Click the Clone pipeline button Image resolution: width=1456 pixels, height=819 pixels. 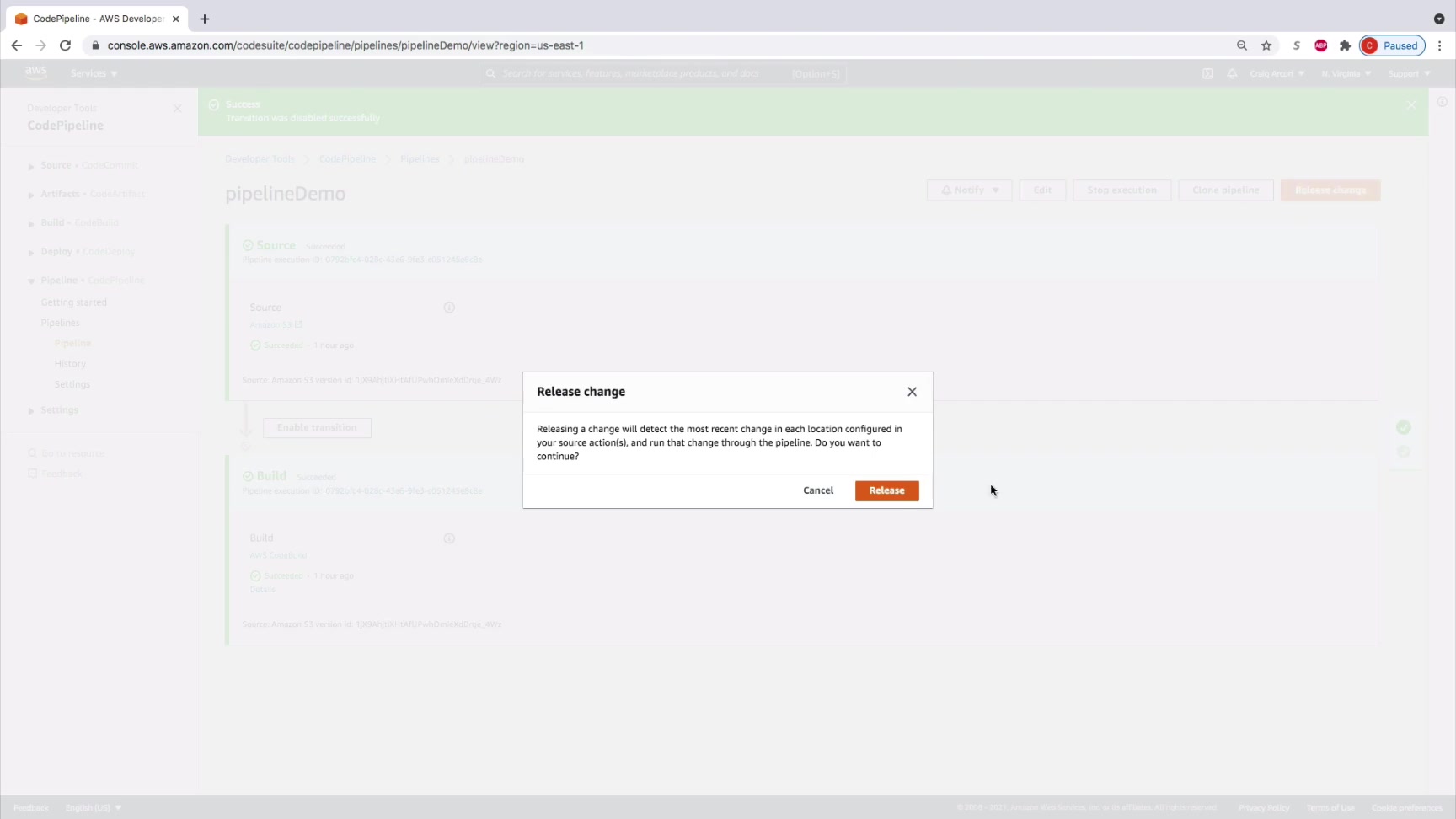[x=1226, y=190]
